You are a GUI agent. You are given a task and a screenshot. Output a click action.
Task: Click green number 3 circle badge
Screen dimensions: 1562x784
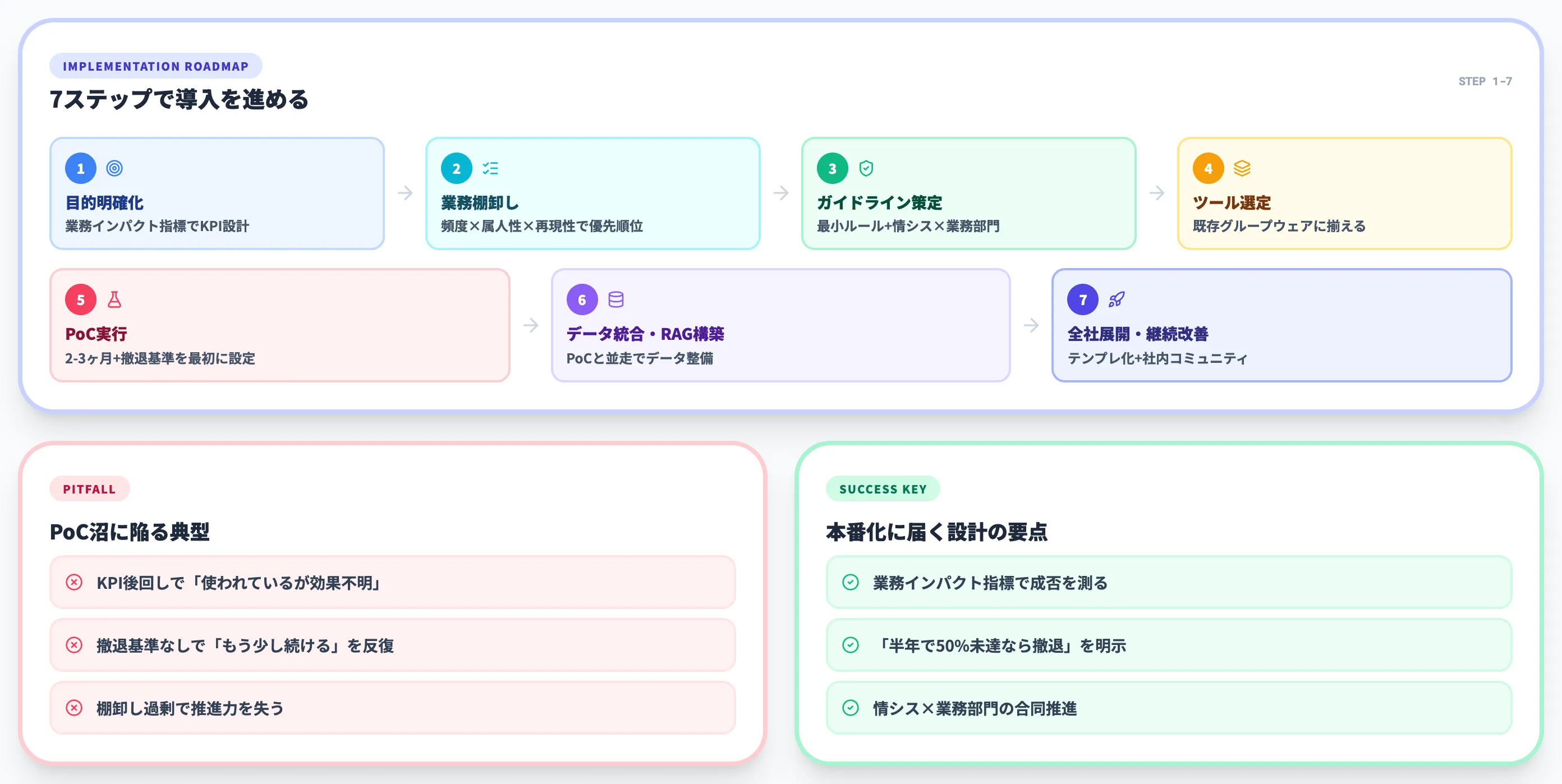pos(833,168)
